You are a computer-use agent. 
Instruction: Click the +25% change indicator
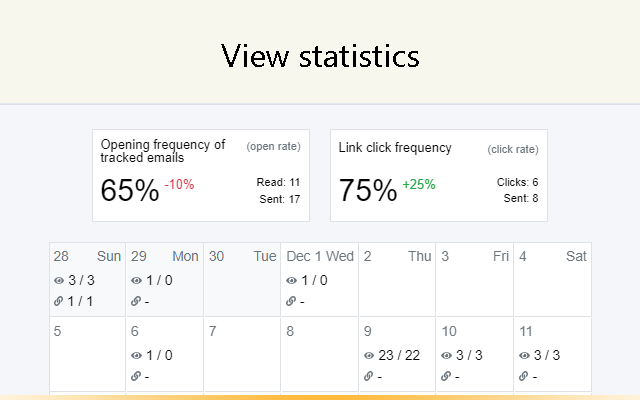click(x=419, y=185)
